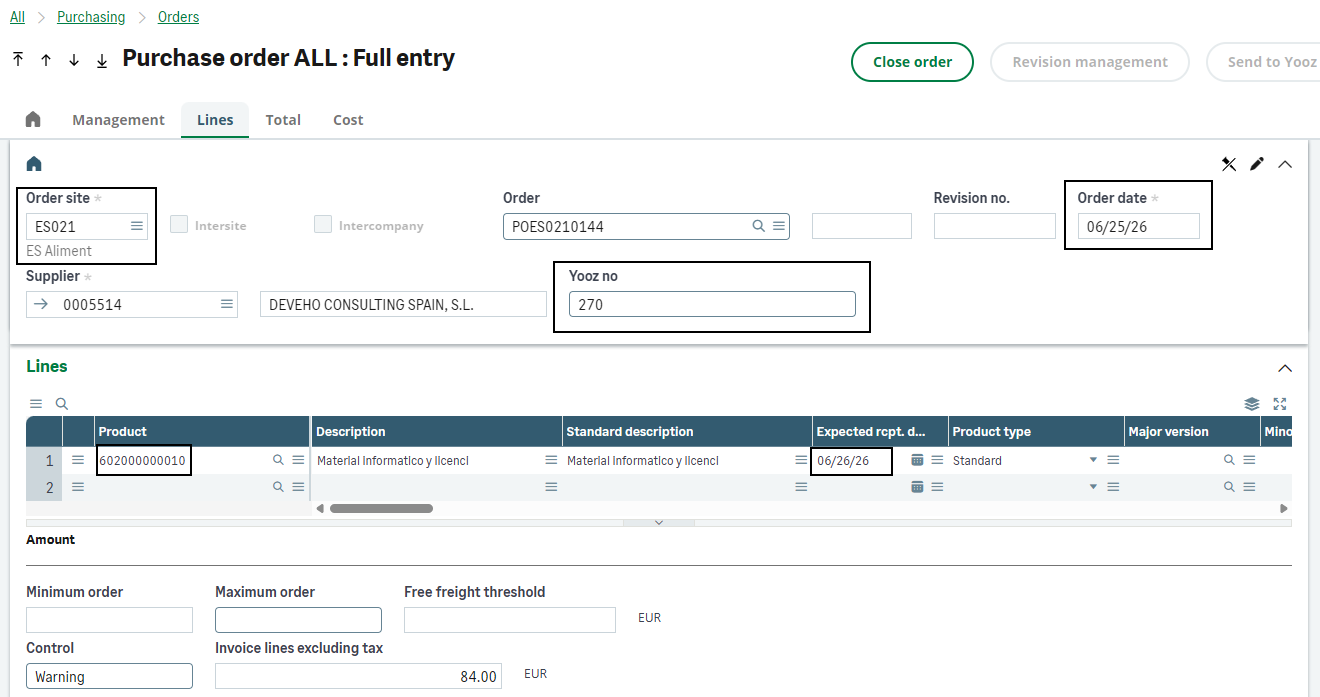1320x697 pixels.
Task: Click the Minimum order field
Action: [x=109, y=620]
